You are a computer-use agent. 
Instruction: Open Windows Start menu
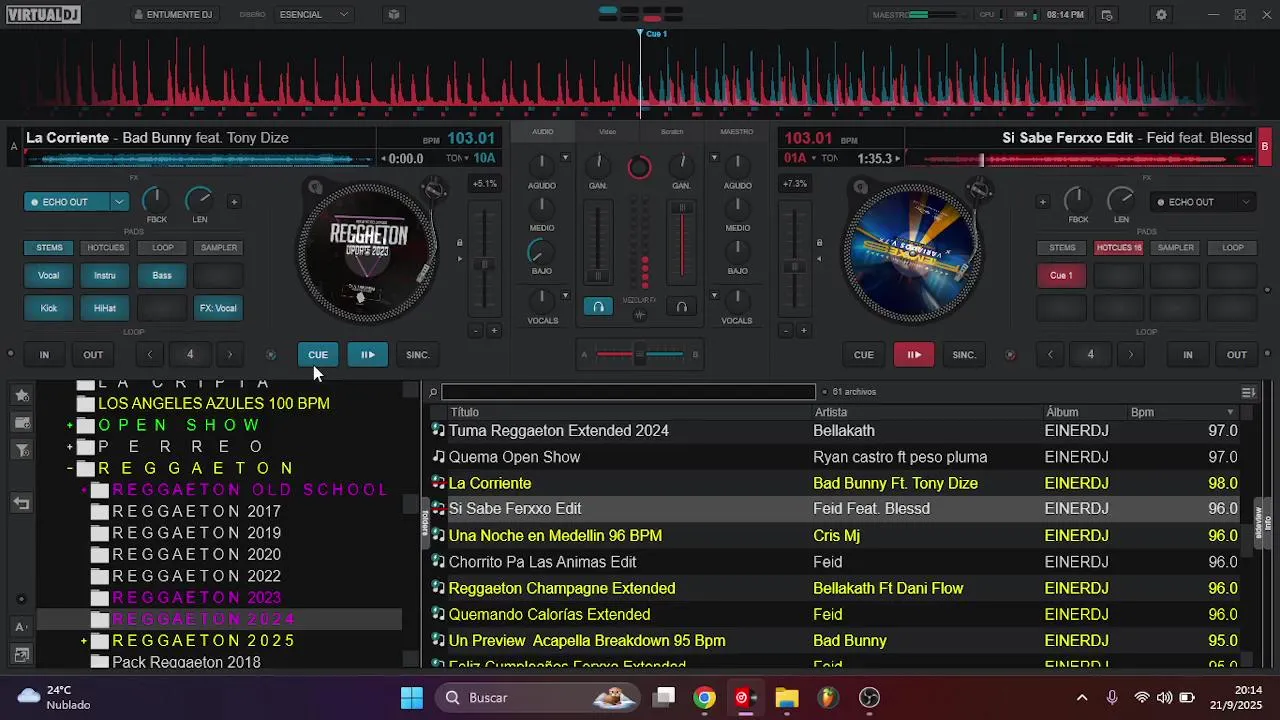pos(411,698)
